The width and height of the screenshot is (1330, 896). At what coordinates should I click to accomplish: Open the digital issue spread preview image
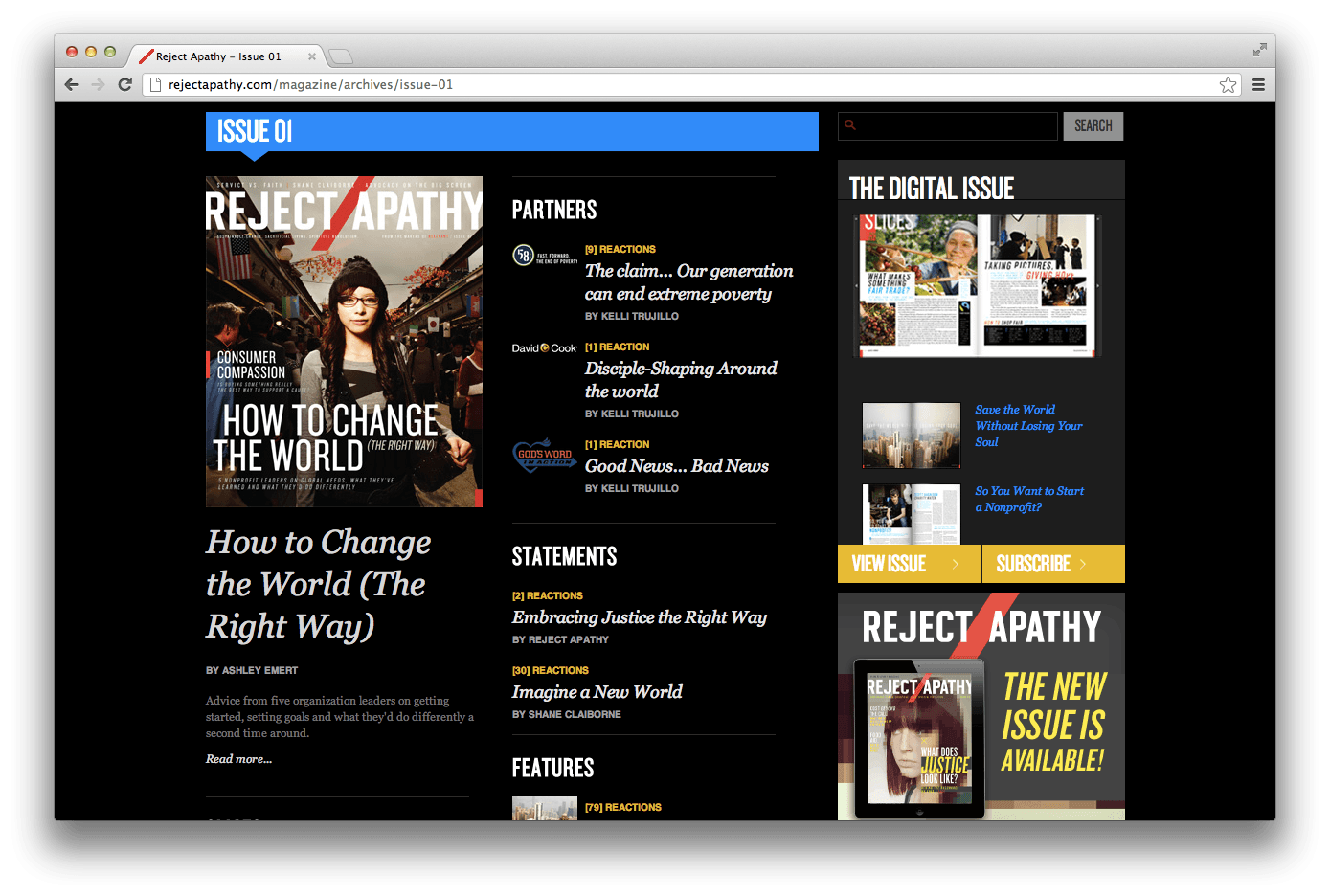(x=978, y=285)
